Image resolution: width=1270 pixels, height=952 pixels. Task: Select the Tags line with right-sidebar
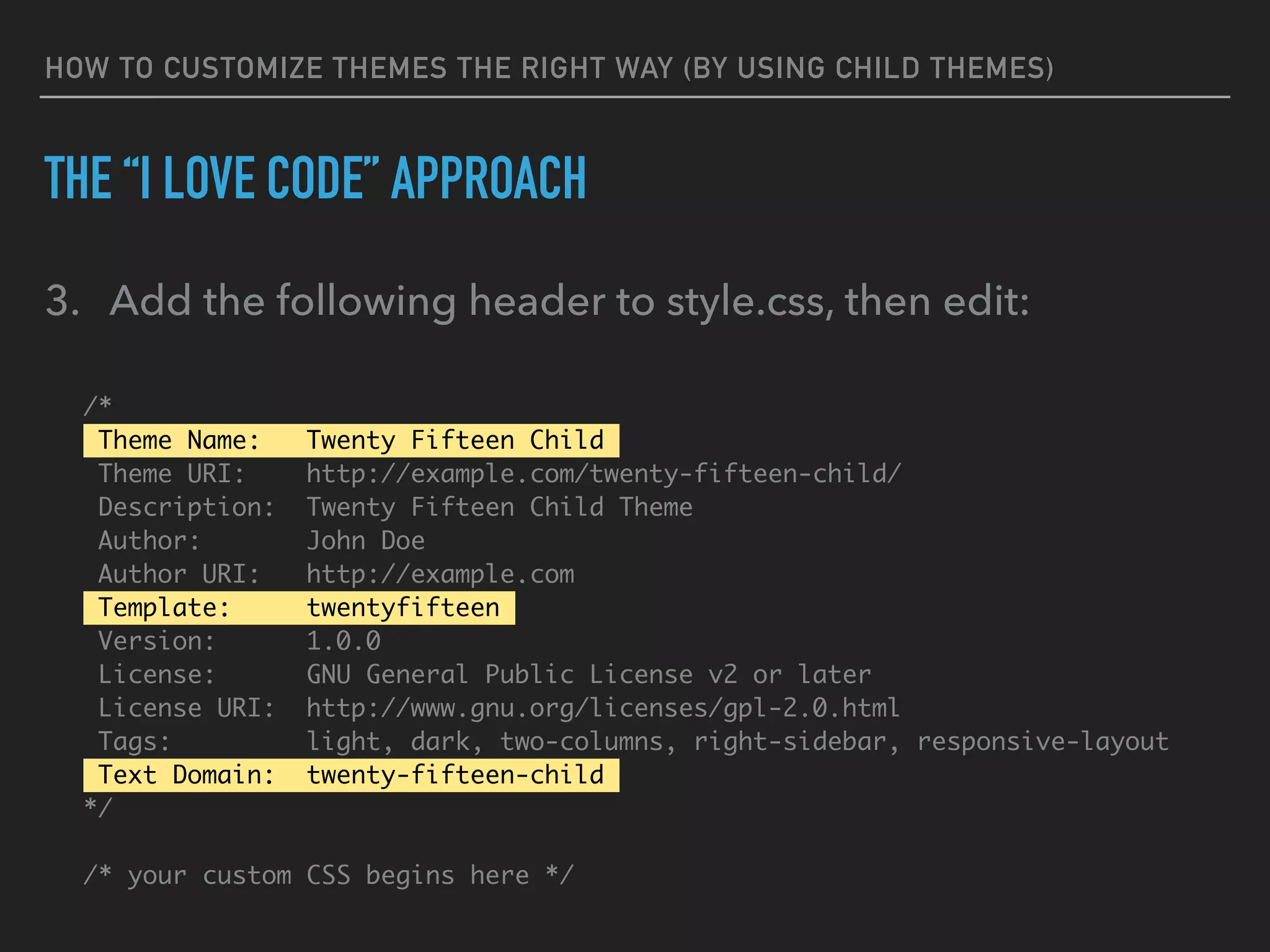(x=634, y=742)
